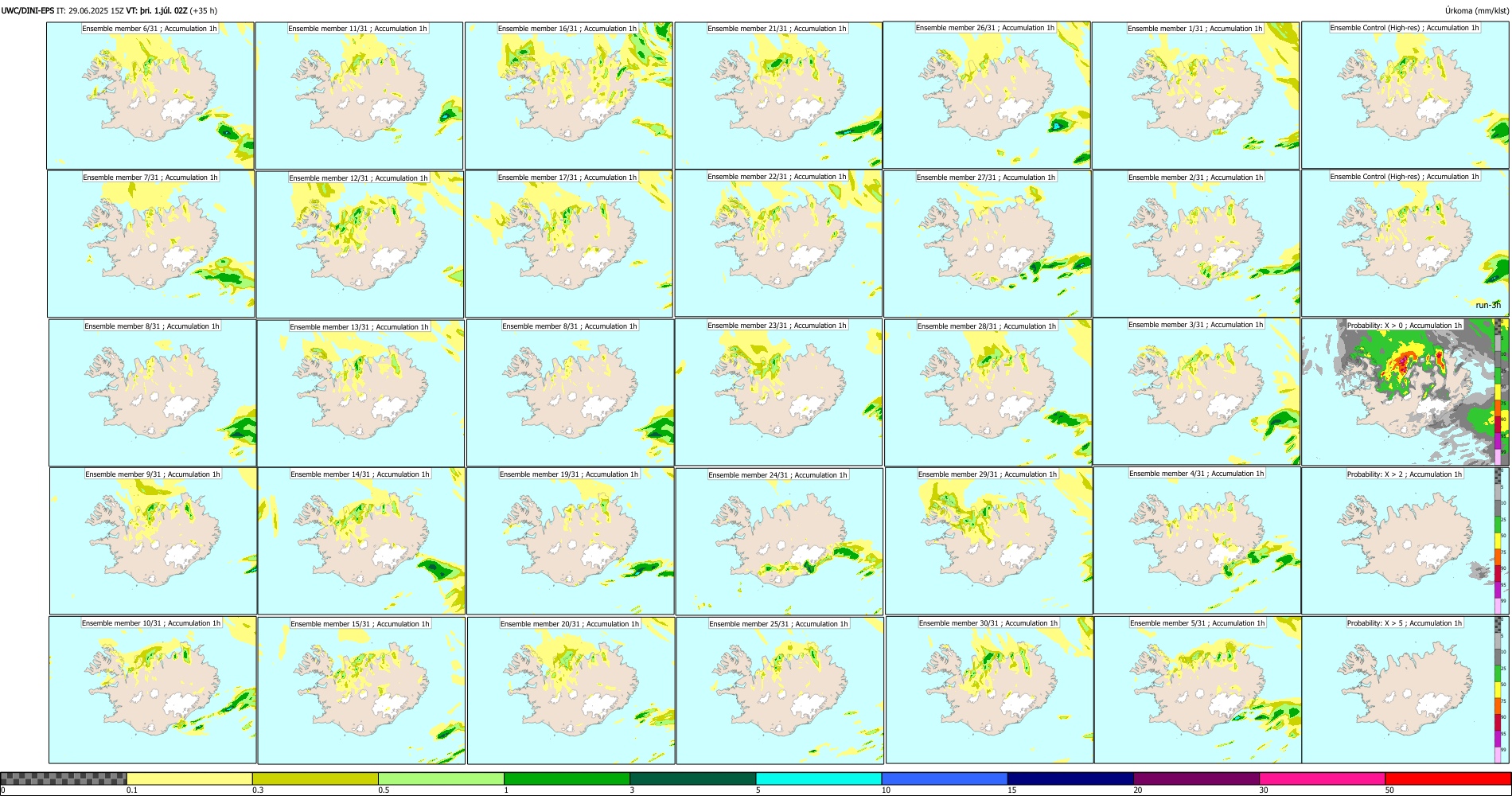Click the vertical probability colorbar beside X > 0 map
This screenshot has height=796, width=1512.
coord(1498,392)
